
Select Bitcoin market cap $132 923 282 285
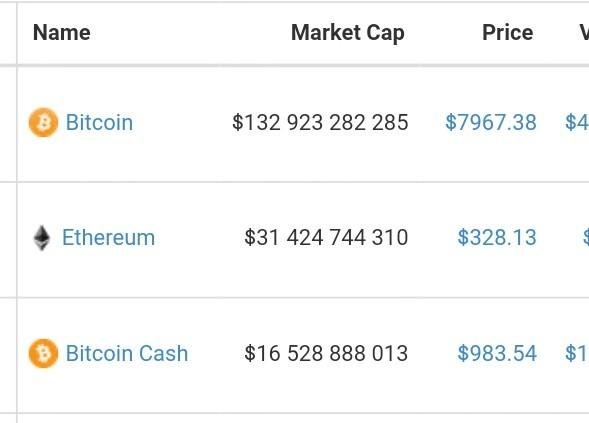320,122
